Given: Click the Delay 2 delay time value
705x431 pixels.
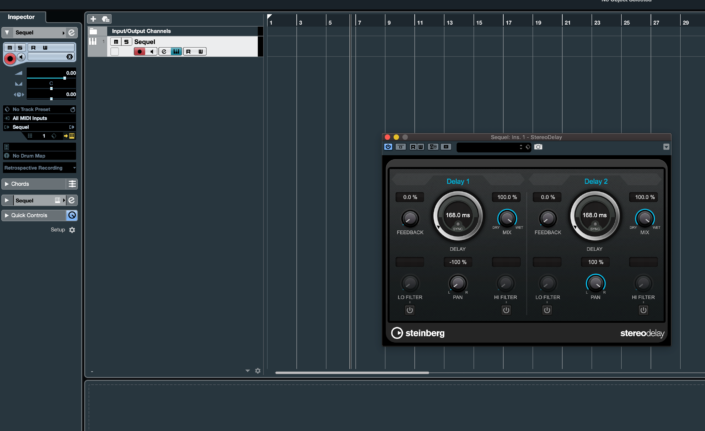Looking at the screenshot, I should [595, 213].
